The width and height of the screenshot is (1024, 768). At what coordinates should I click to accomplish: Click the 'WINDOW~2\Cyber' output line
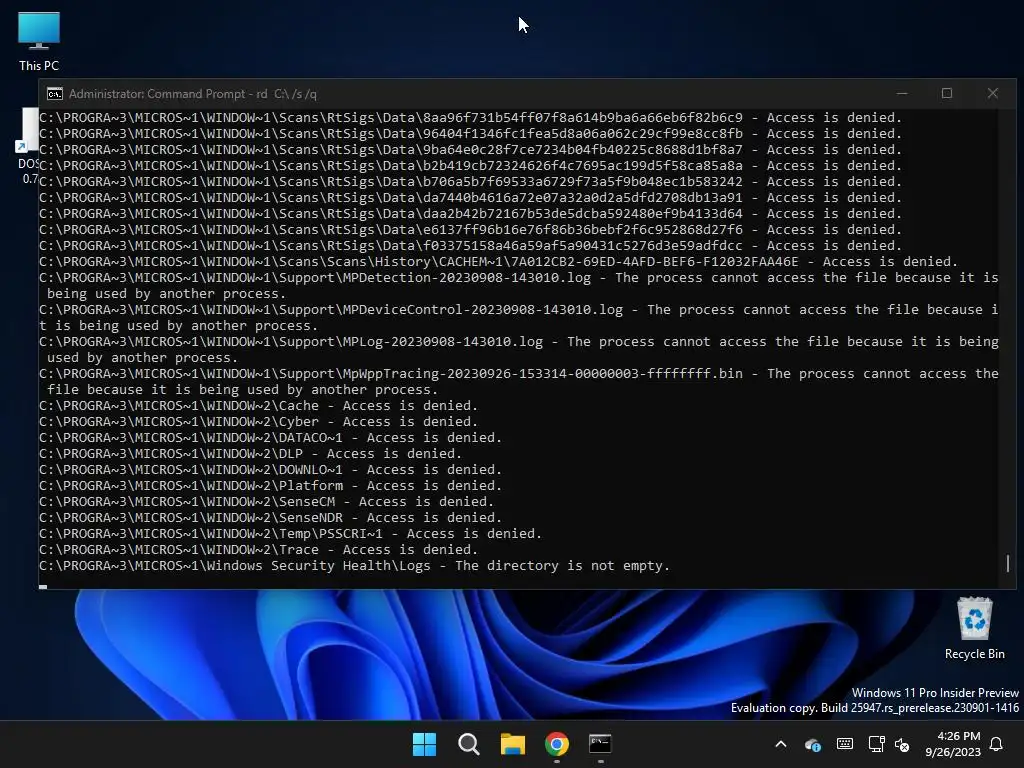259,422
